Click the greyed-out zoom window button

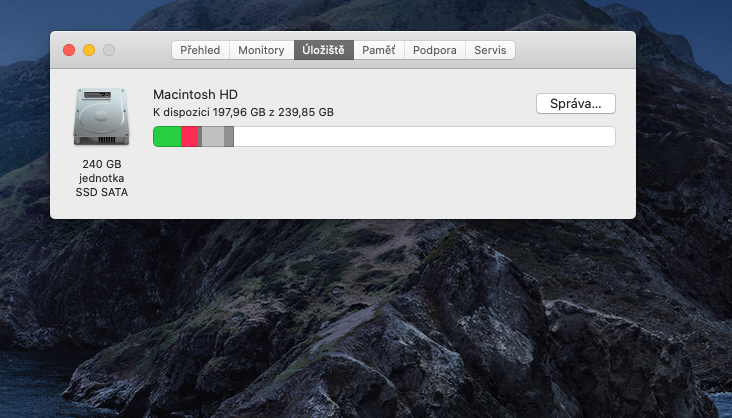pyautogui.click(x=109, y=50)
